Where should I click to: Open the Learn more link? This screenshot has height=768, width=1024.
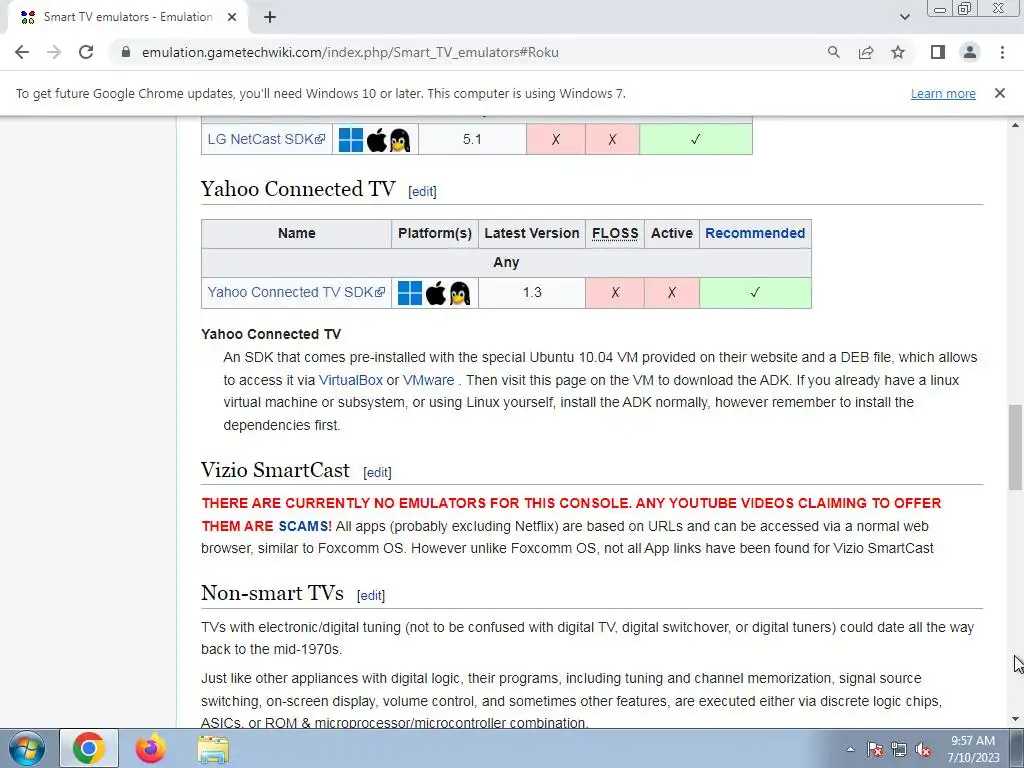943,93
